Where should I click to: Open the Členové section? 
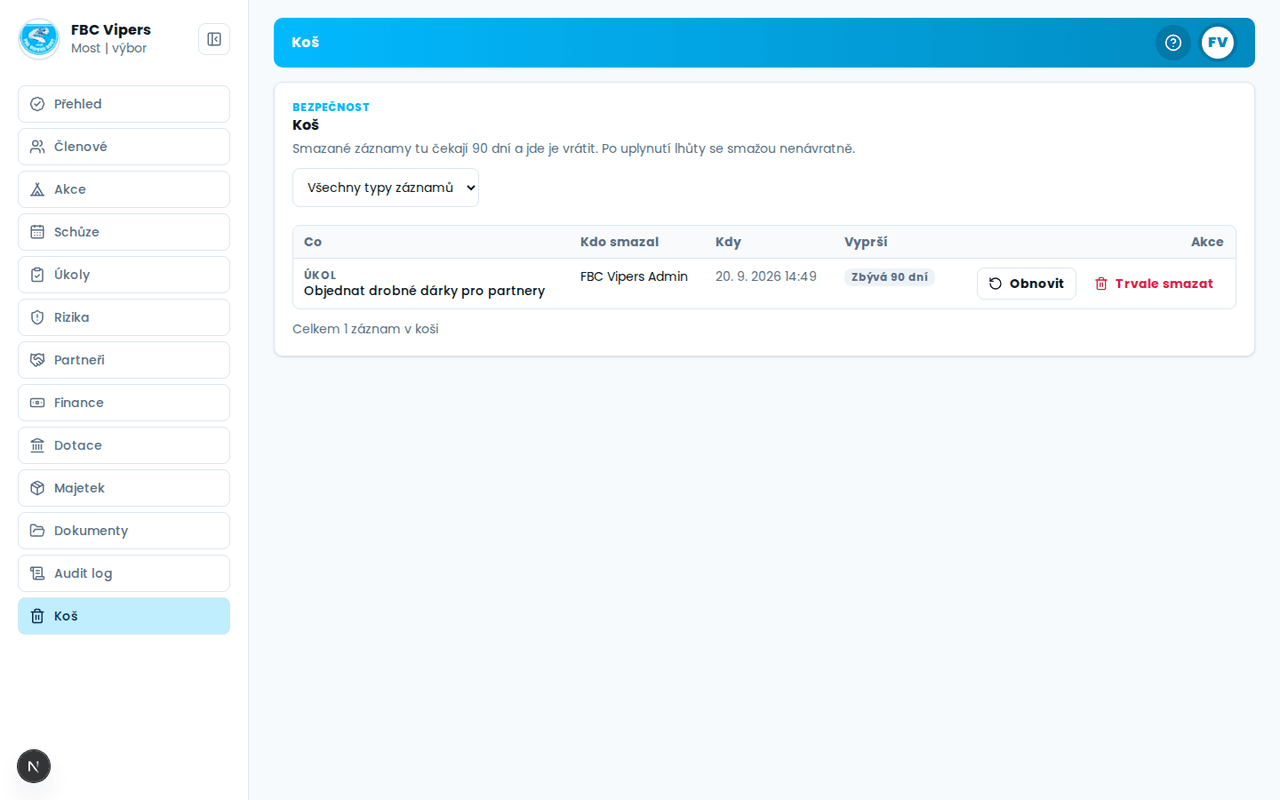click(x=124, y=147)
